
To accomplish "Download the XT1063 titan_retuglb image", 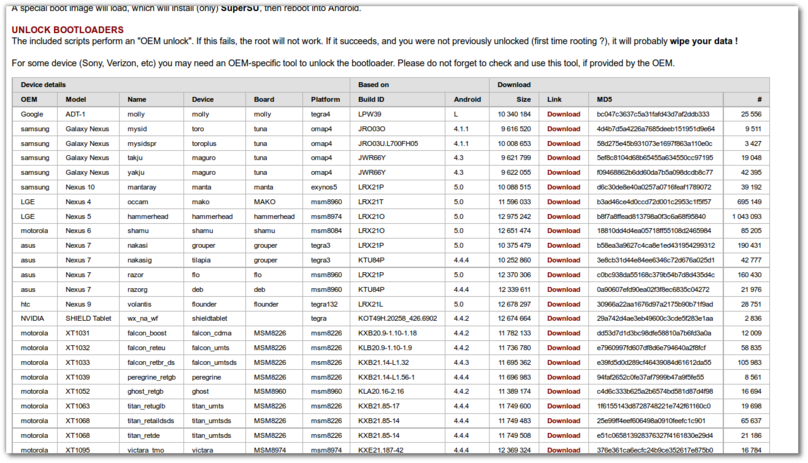I will (563, 406).
